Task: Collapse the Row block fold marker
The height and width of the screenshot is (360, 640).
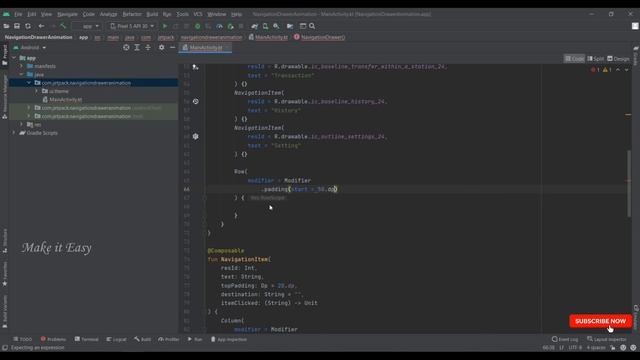Action: [205, 198]
